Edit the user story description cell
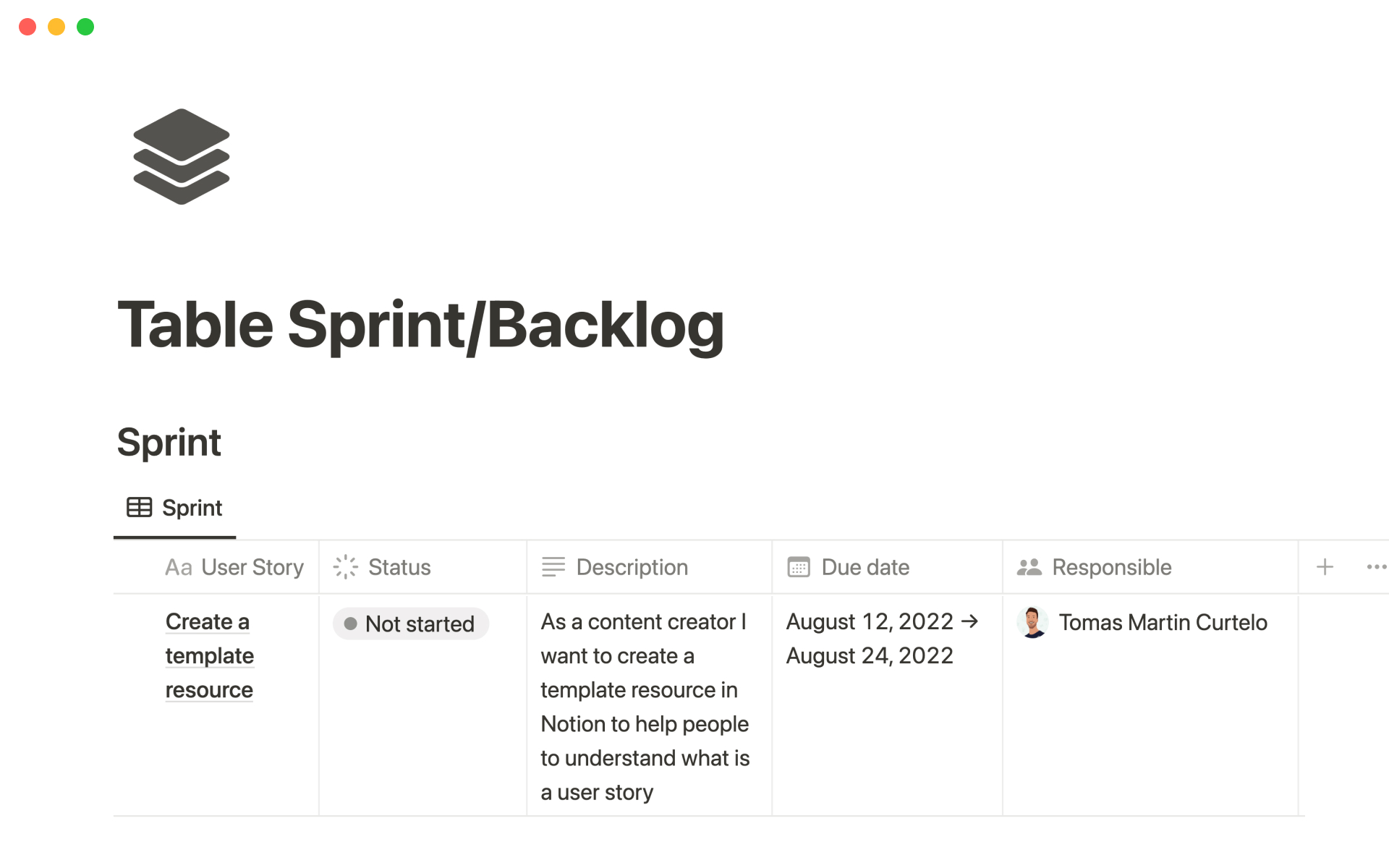This screenshot has height=868, width=1389. 644,706
